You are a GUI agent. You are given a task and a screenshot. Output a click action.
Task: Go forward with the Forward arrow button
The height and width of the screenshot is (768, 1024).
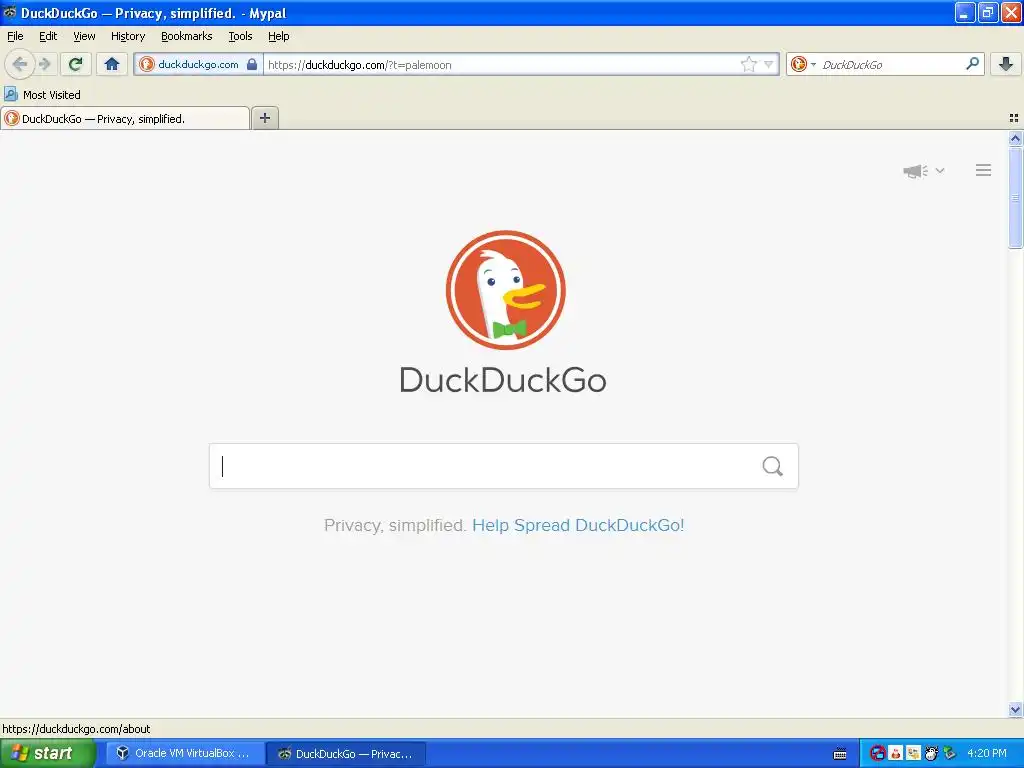pyautogui.click(x=44, y=64)
